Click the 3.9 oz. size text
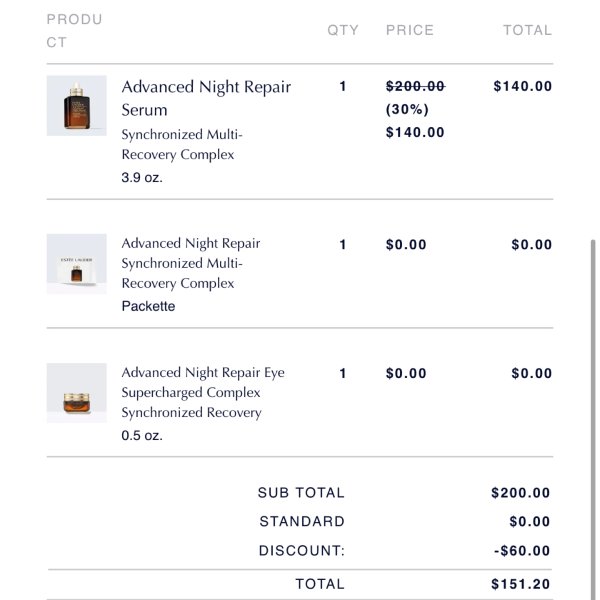600x600 pixels. click(142, 178)
